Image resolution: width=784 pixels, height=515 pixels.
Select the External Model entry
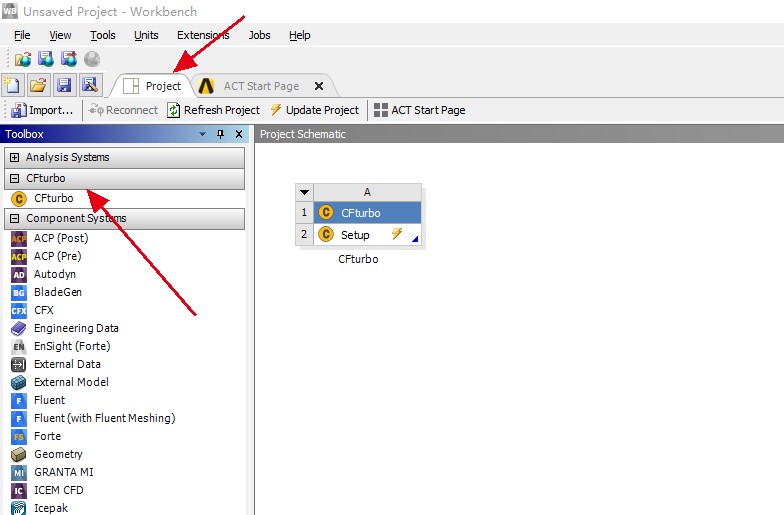click(71, 382)
